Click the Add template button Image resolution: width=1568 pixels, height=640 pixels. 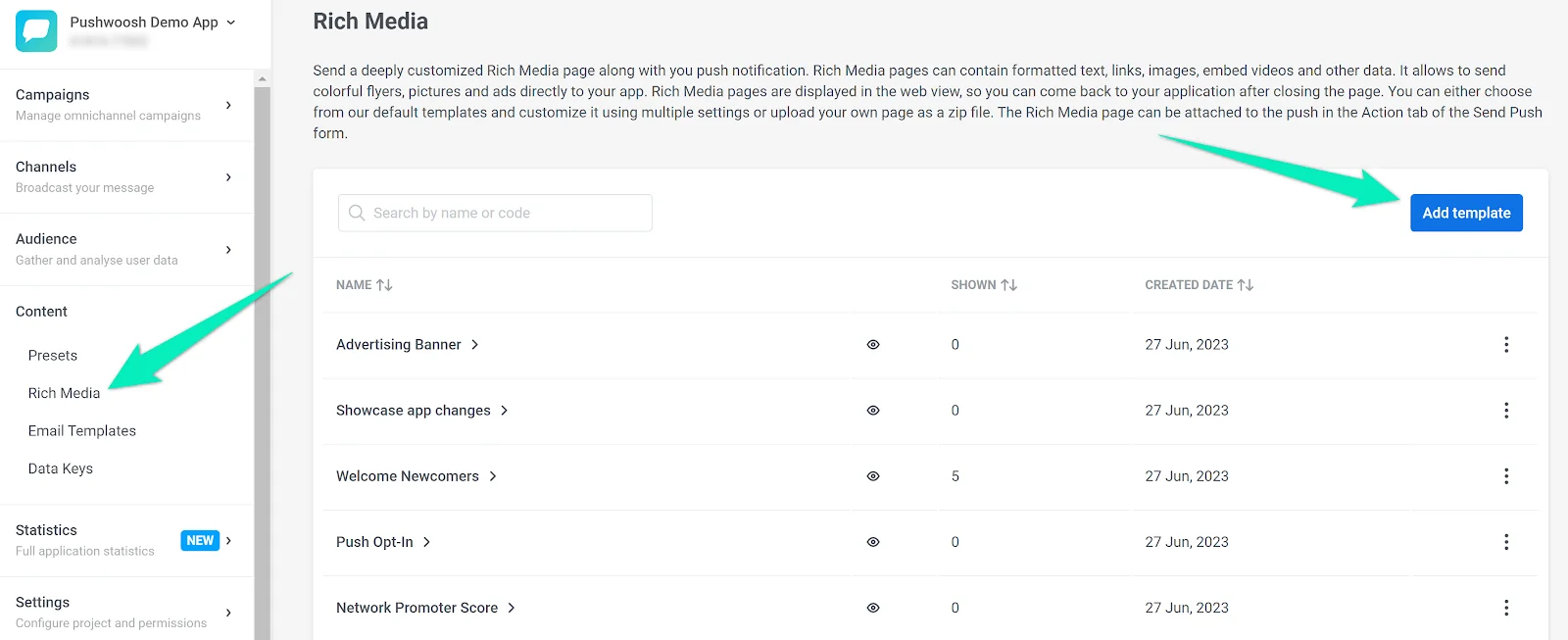(1465, 213)
